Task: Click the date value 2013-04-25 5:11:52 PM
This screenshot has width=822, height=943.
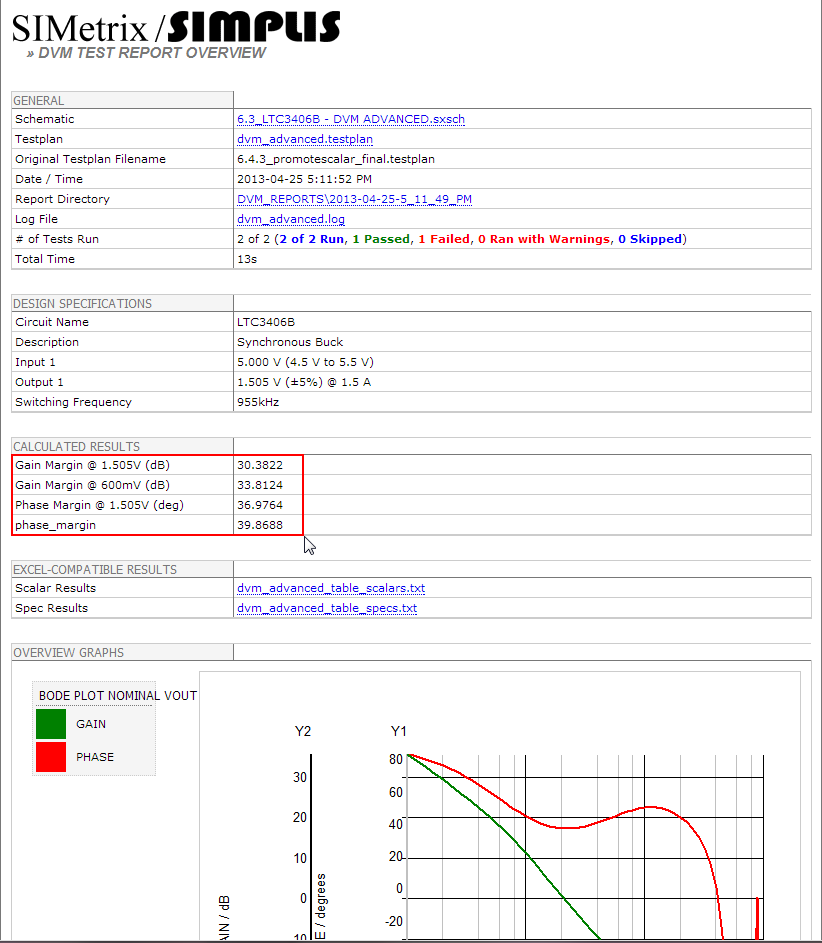Action: (x=304, y=179)
